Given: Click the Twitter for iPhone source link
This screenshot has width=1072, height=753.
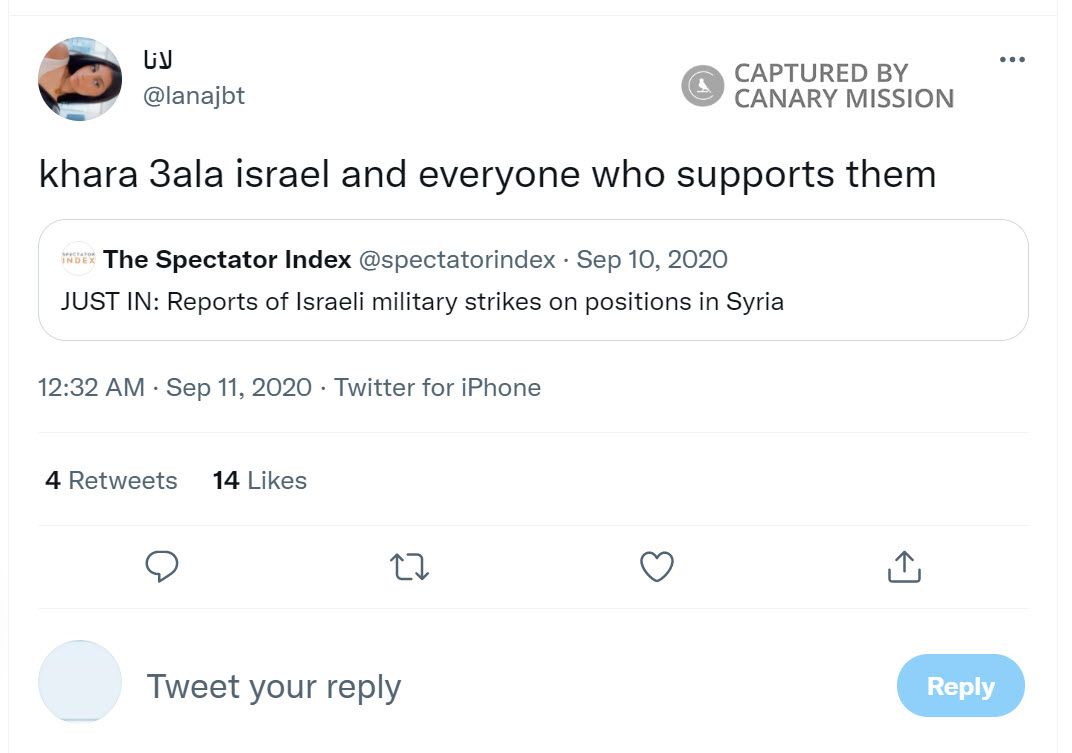Looking at the screenshot, I should click(x=437, y=388).
